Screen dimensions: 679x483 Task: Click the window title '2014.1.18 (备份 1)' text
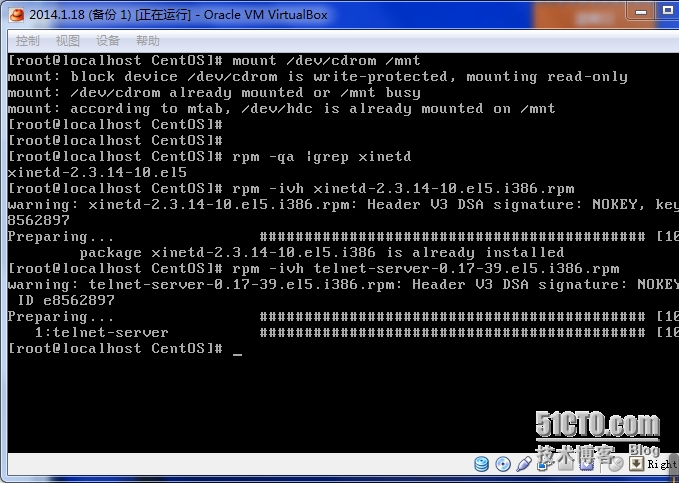[x=80, y=15]
